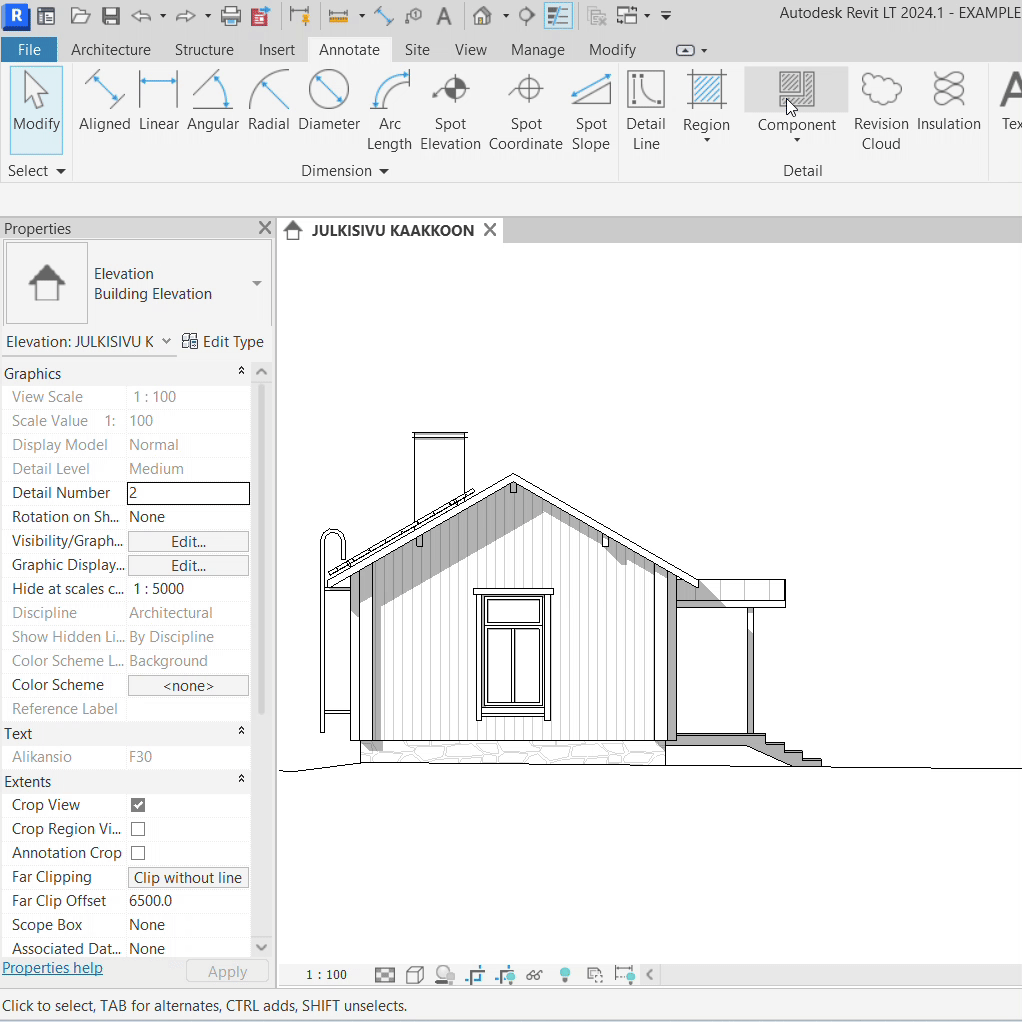The height and width of the screenshot is (1022, 1022).
Task: Click the Angular dimension tool
Action: tap(212, 103)
